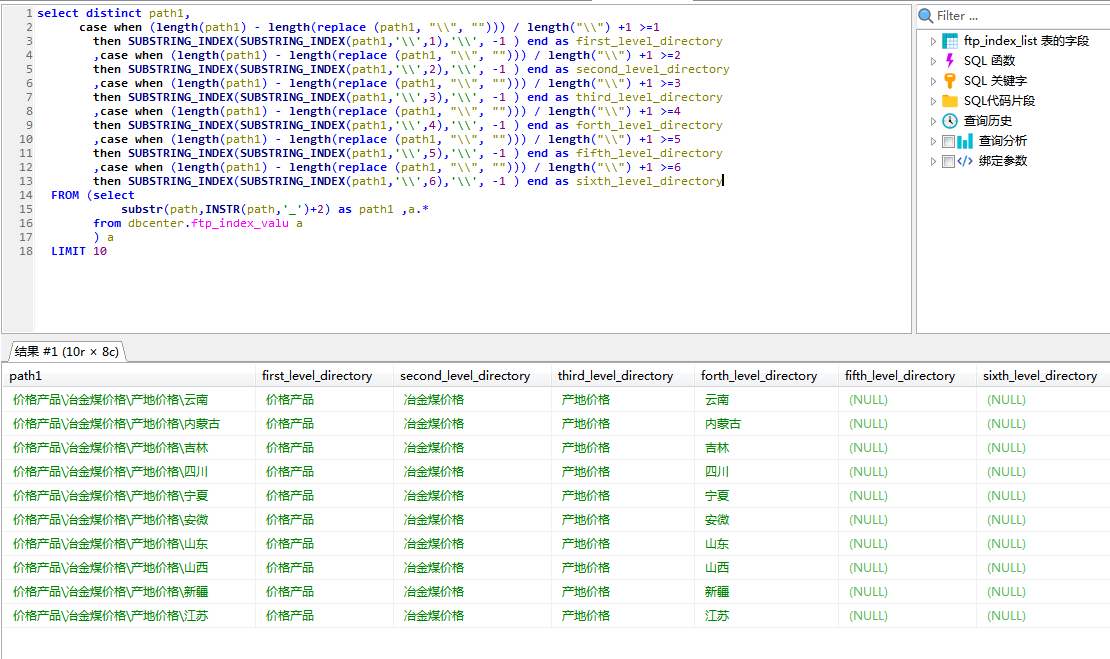Click the forth_level_directory cell 山东
The height and width of the screenshot is (659, 1110).
(x=766, y=544)
